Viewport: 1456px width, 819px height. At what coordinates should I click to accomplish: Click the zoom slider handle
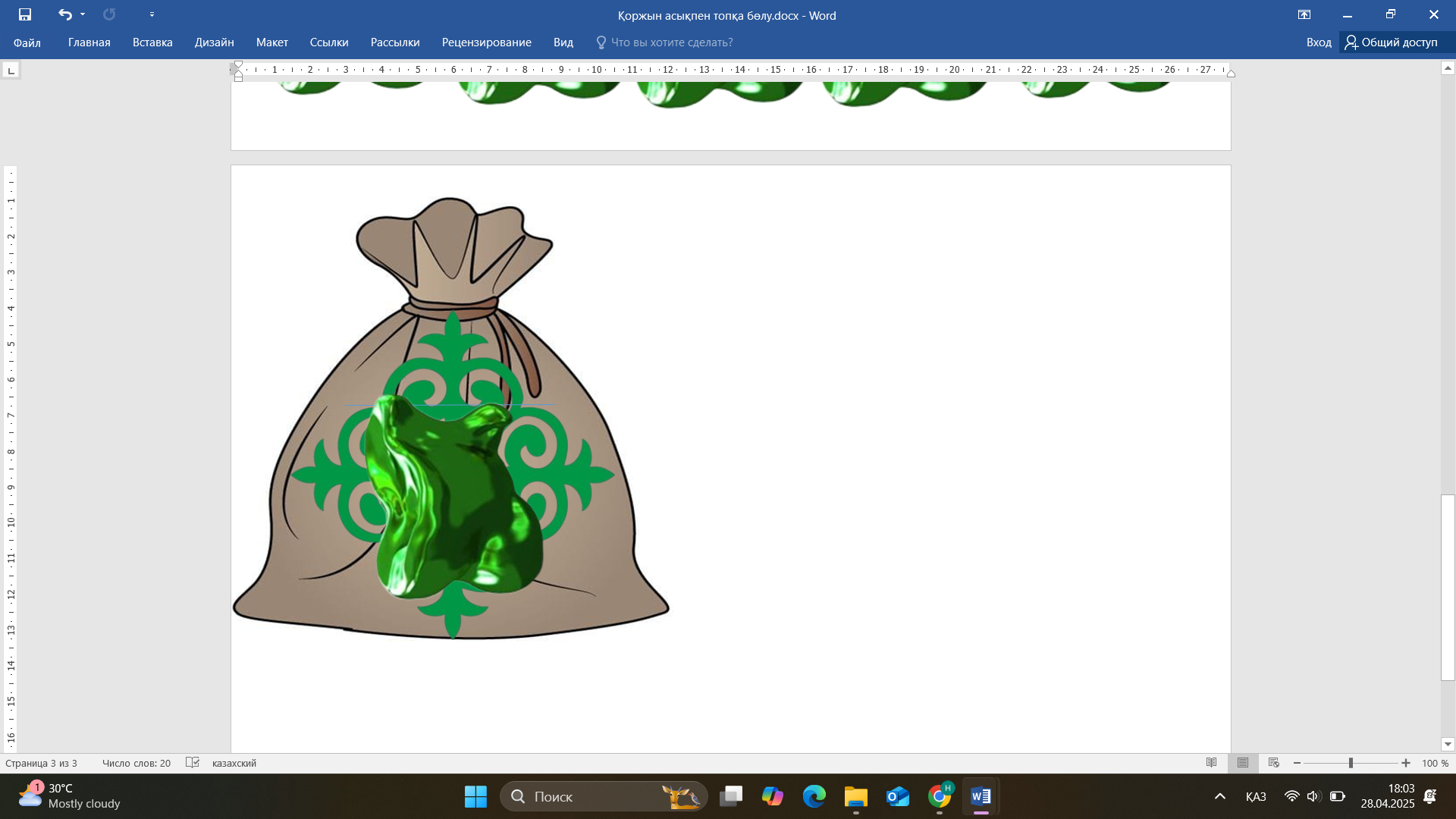(1351, 763)
